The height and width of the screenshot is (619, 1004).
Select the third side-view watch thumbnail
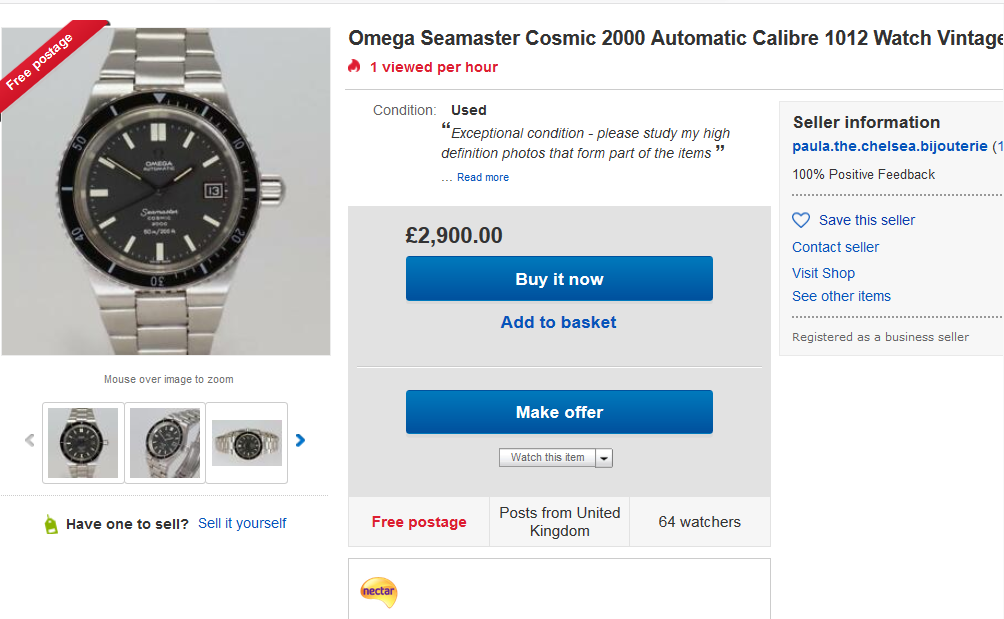coord(247,443)
